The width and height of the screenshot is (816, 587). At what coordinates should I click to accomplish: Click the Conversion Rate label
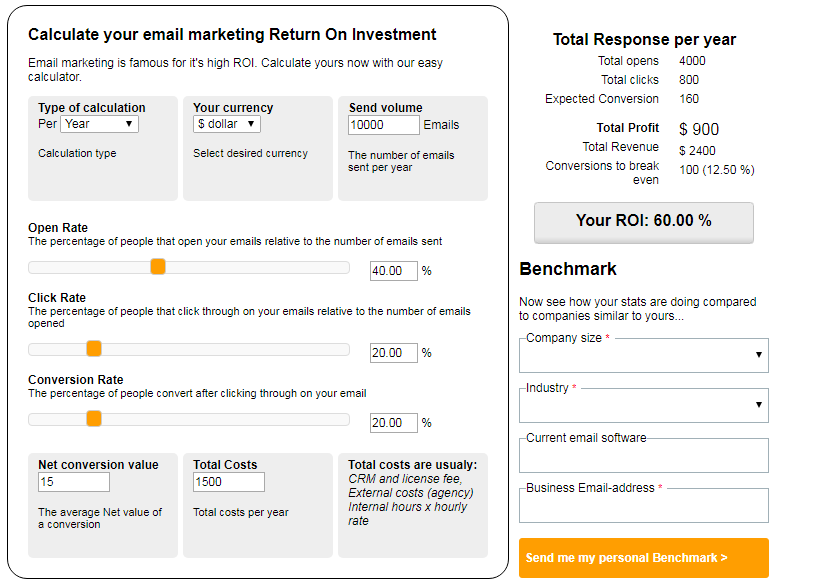pos(75,380)
